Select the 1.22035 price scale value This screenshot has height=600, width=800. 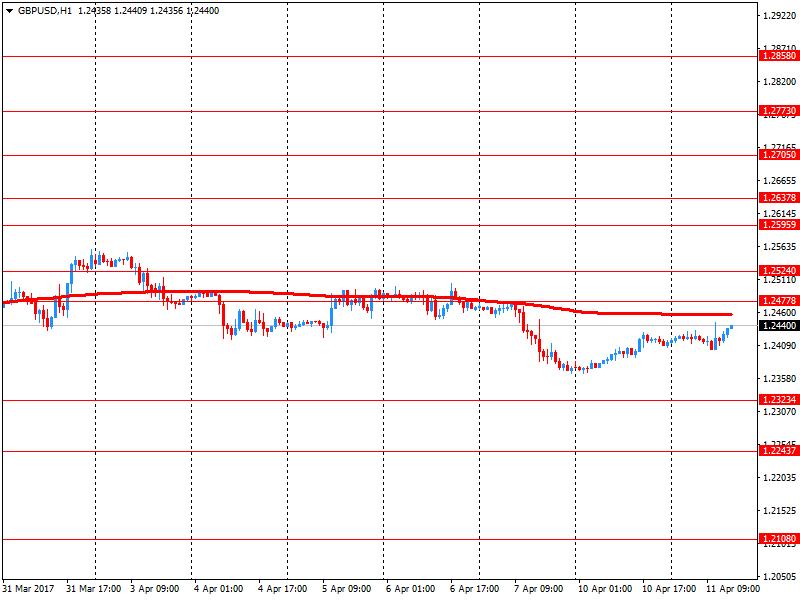(780, 478)
